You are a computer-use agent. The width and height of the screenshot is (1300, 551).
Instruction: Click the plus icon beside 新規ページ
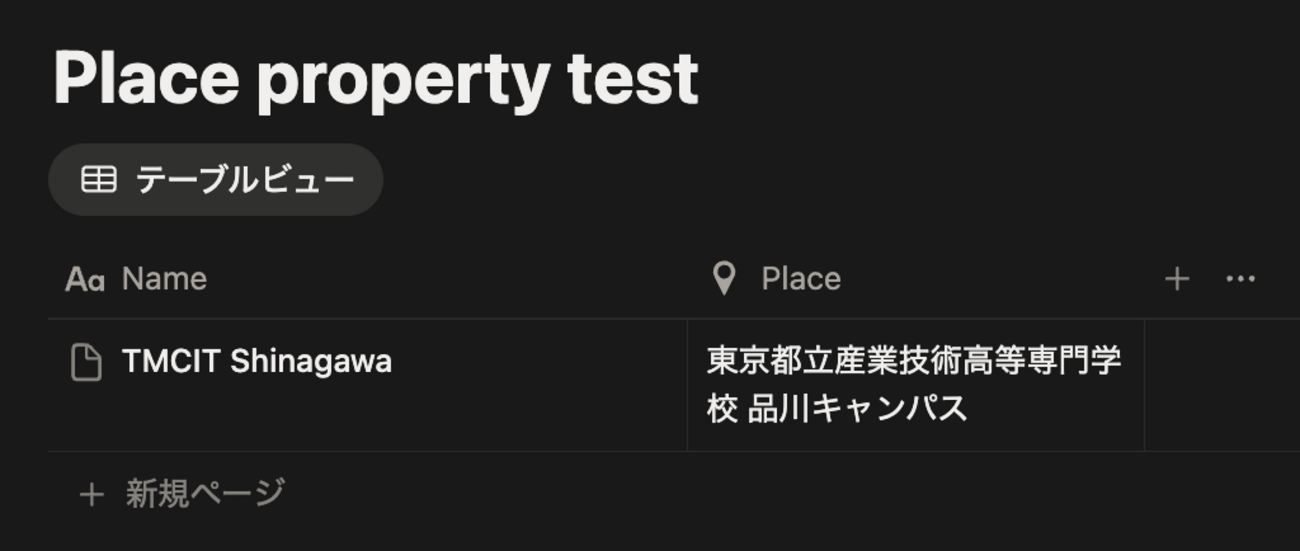click(x=91, y=494)
